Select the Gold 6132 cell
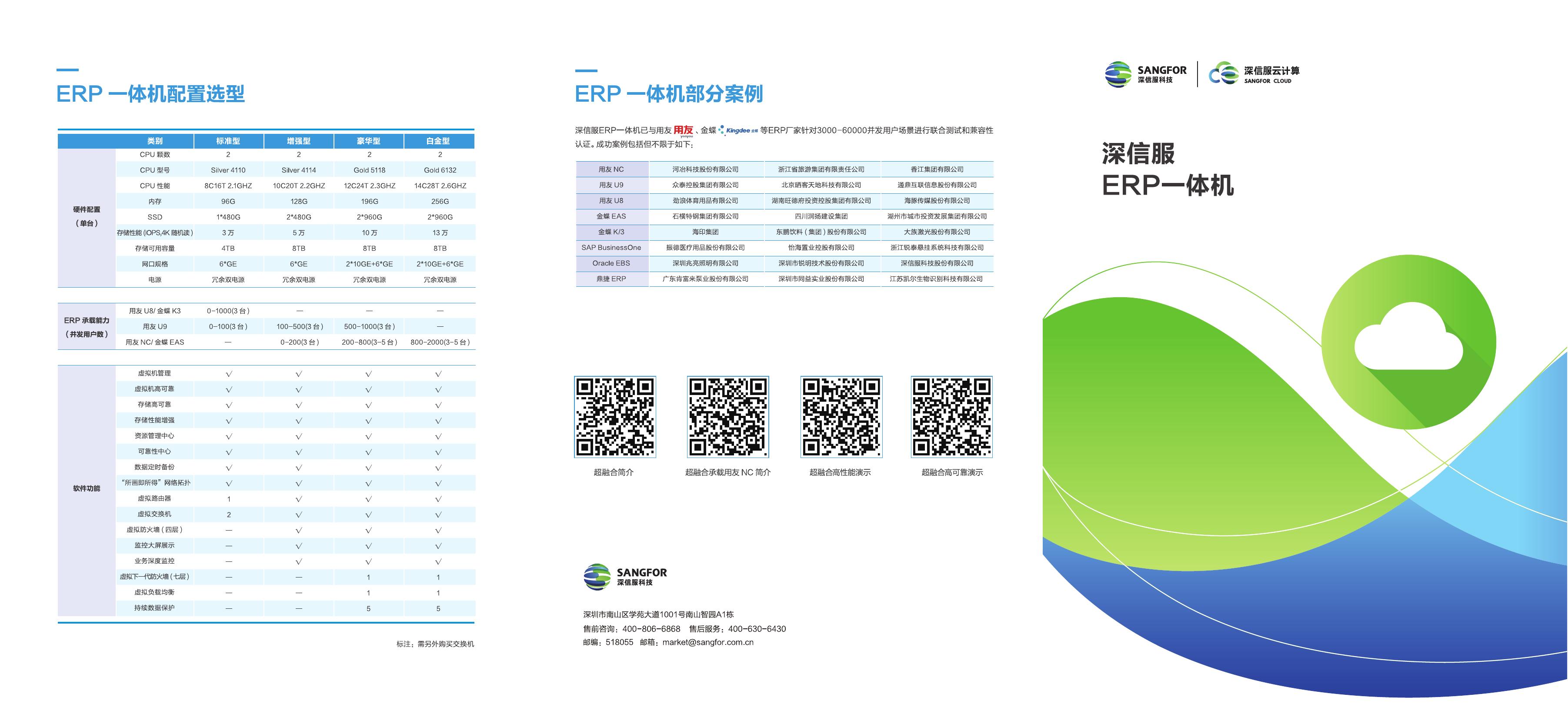The image size is (1568, 717). (440, 170)
